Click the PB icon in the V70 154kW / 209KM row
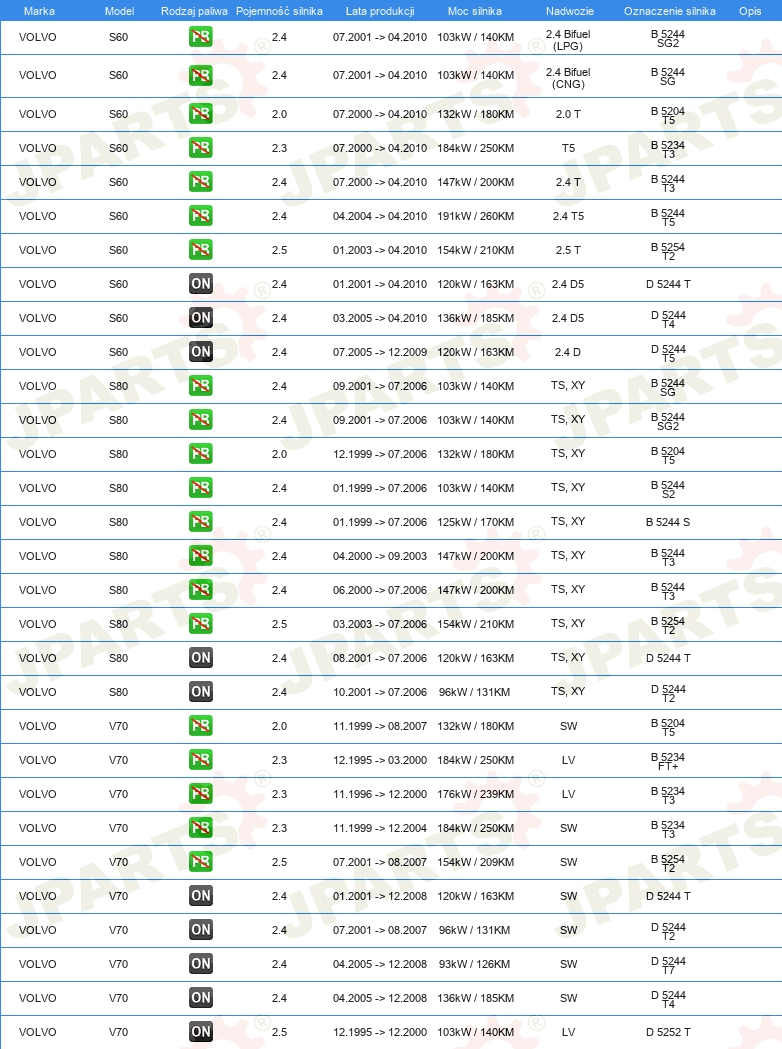 tap(201, 862)
